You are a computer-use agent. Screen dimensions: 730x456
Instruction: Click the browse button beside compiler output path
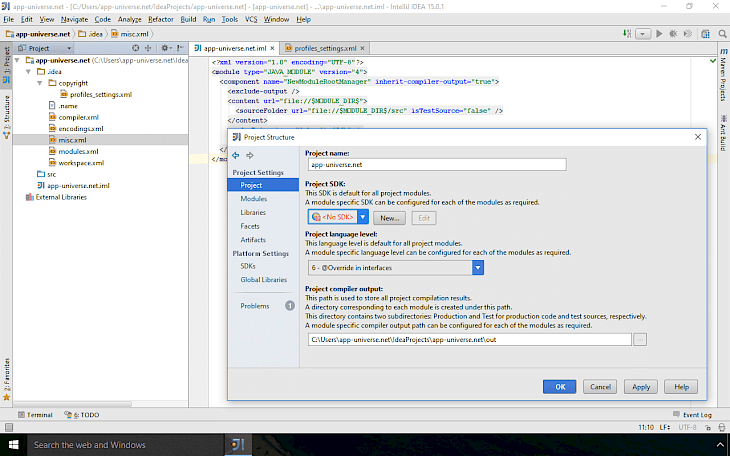pyautogui.click(x=640, y=340)
